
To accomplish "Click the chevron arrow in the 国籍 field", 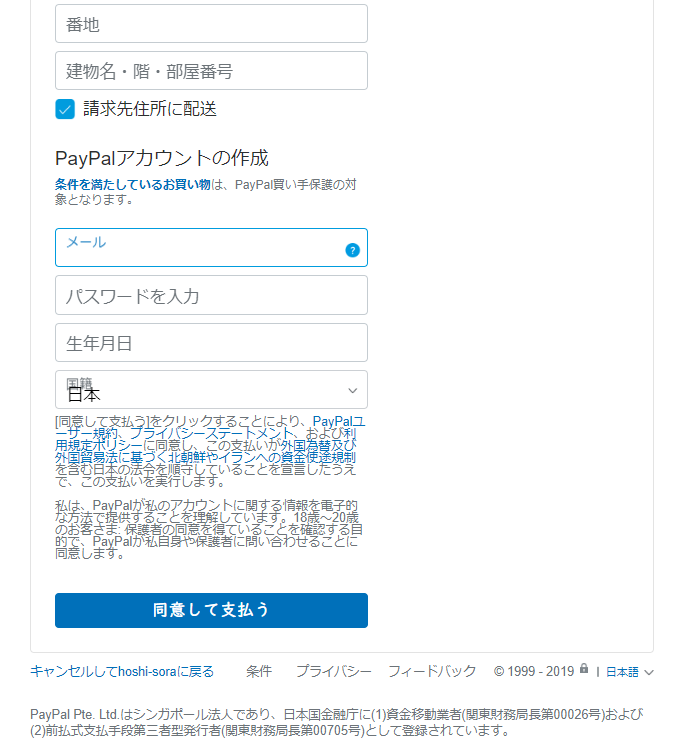I will coord(352,391).
